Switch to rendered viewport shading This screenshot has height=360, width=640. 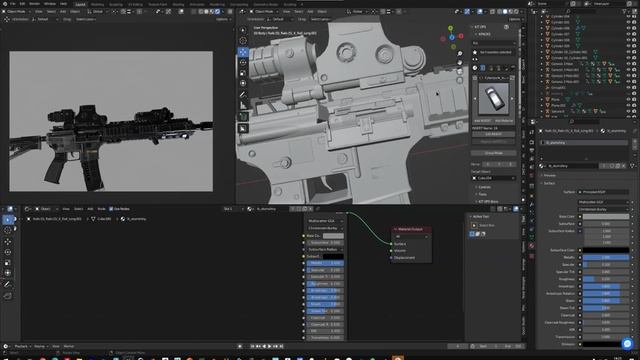tap(516, 11)
